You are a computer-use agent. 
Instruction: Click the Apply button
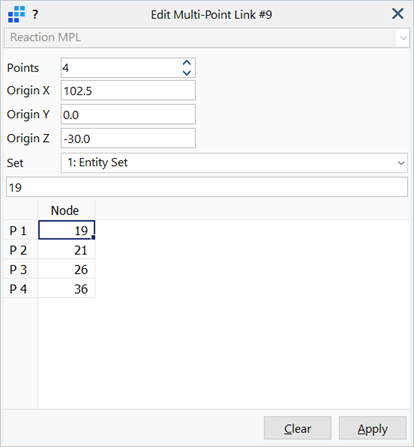[373, 428]
